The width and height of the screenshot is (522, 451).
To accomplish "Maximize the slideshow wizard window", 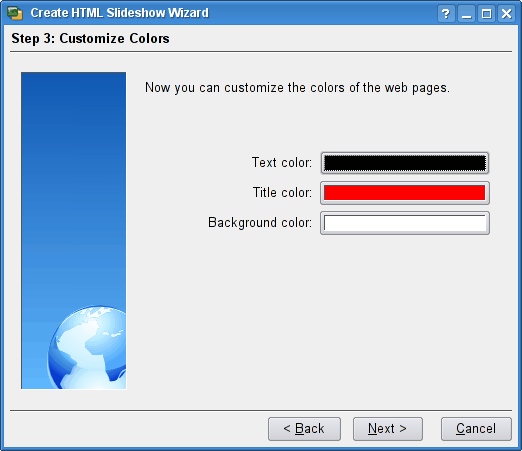I will pos(486,14).
